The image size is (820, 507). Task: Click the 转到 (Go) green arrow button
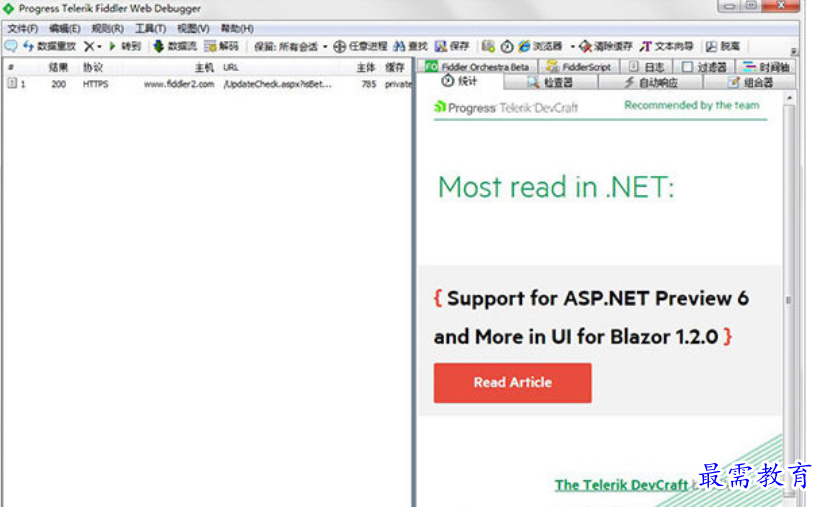pos(124,46)
